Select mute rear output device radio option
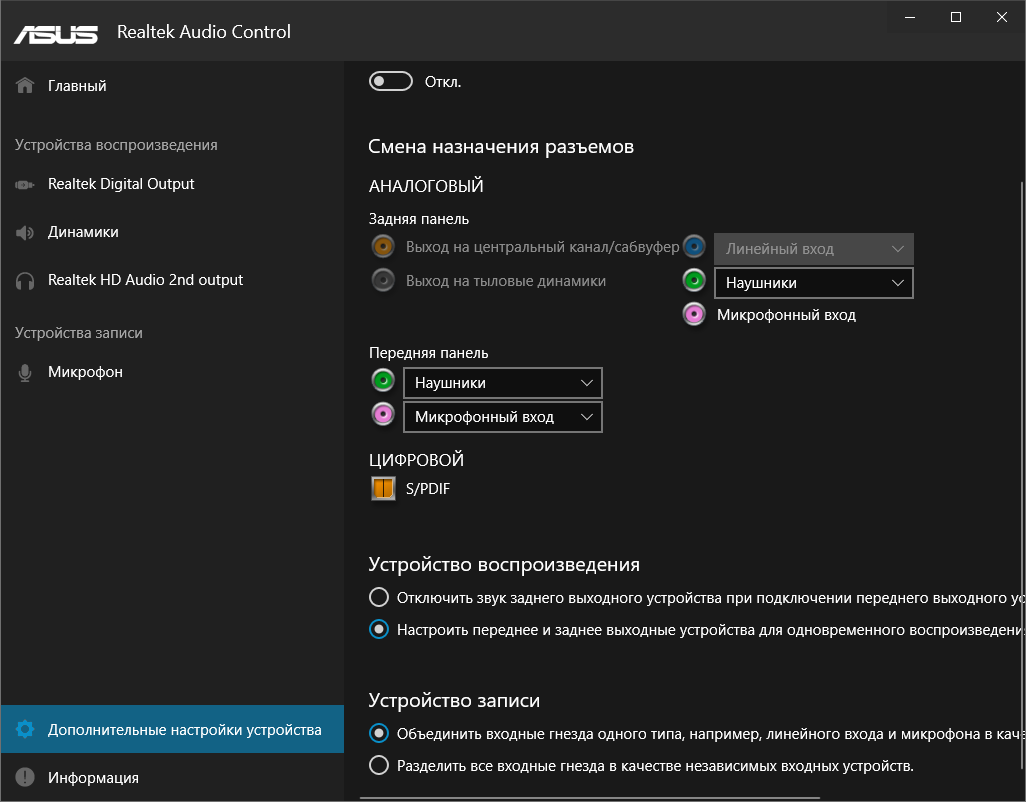 pyautogui.click(x=379, y=598)
